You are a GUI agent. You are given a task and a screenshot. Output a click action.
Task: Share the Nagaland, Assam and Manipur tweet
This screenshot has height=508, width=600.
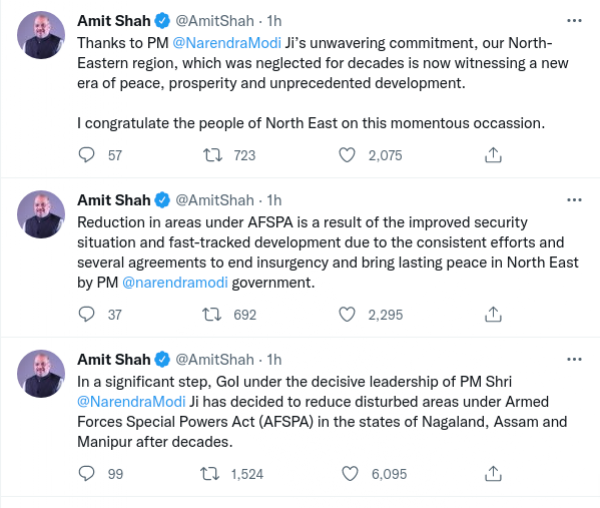(492, 473)
